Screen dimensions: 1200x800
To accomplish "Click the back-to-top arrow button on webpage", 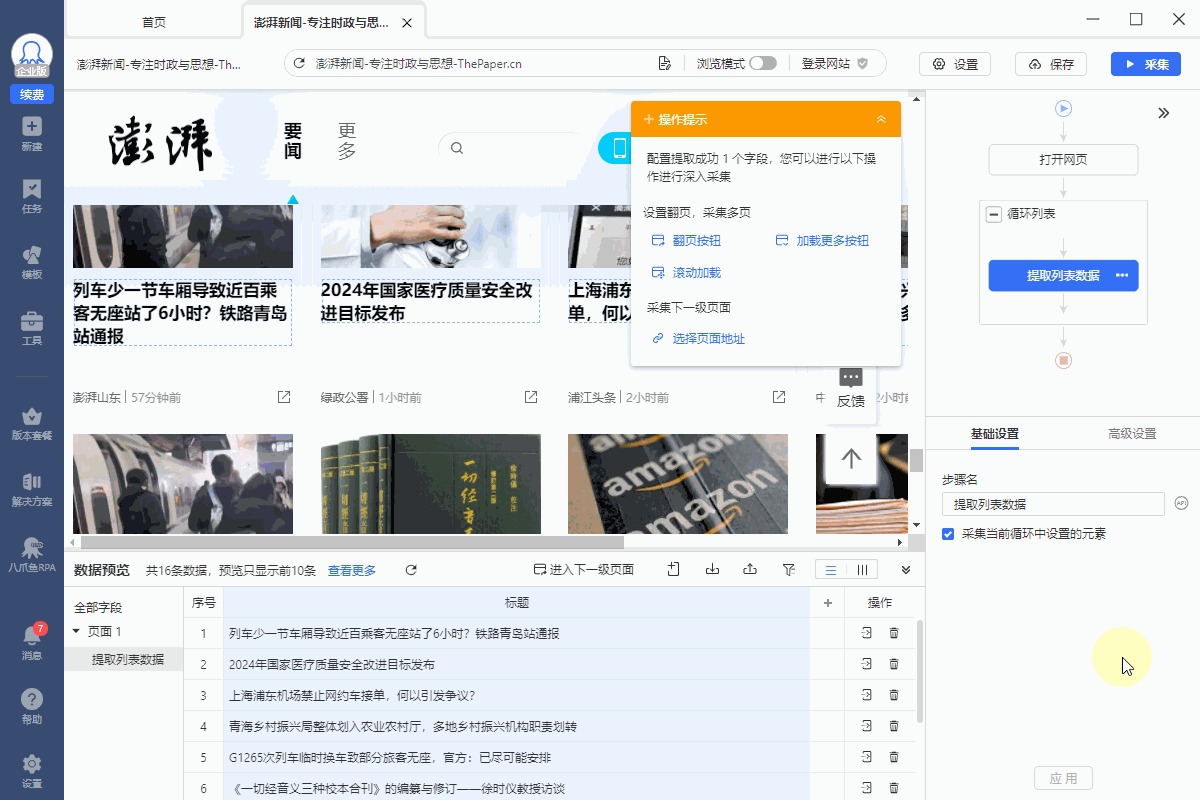I will coord(851,458).
